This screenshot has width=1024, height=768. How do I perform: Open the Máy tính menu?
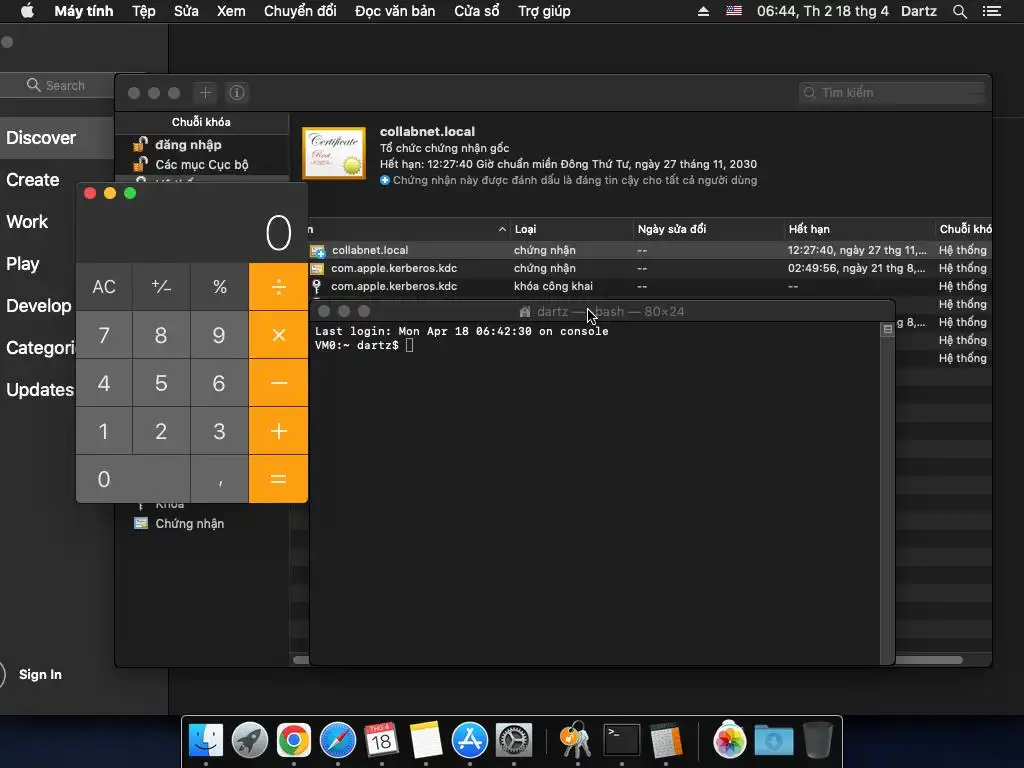tap(84, 11)
